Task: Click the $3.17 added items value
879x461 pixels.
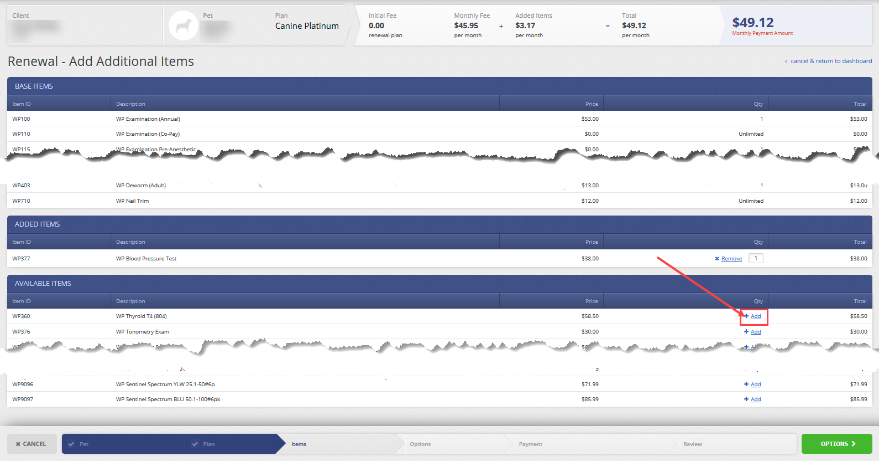Action: pyautogui.click(x=525, y=25)
